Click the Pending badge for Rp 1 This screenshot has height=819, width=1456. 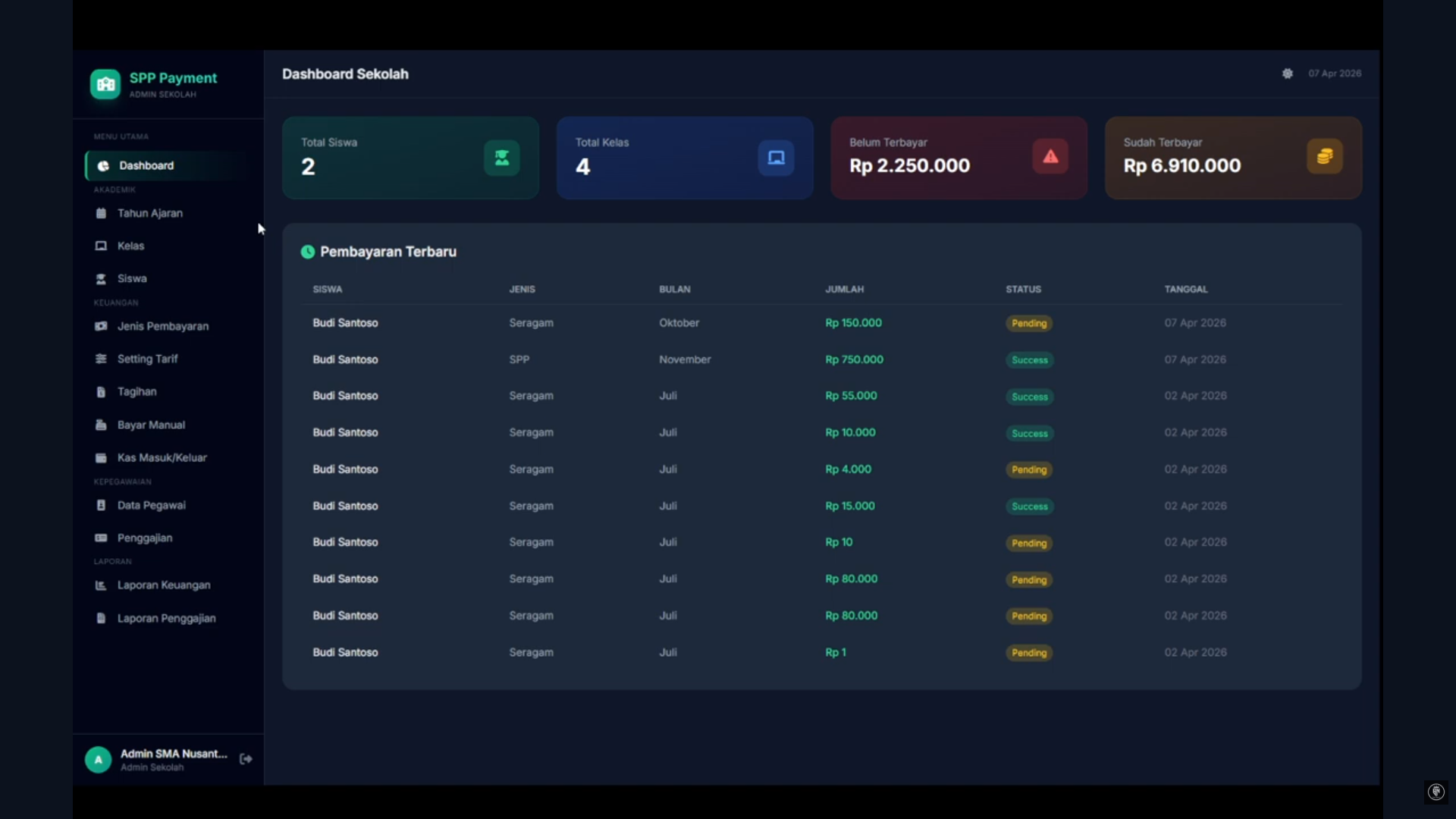pyautogui.click(x=1029, y=653)
